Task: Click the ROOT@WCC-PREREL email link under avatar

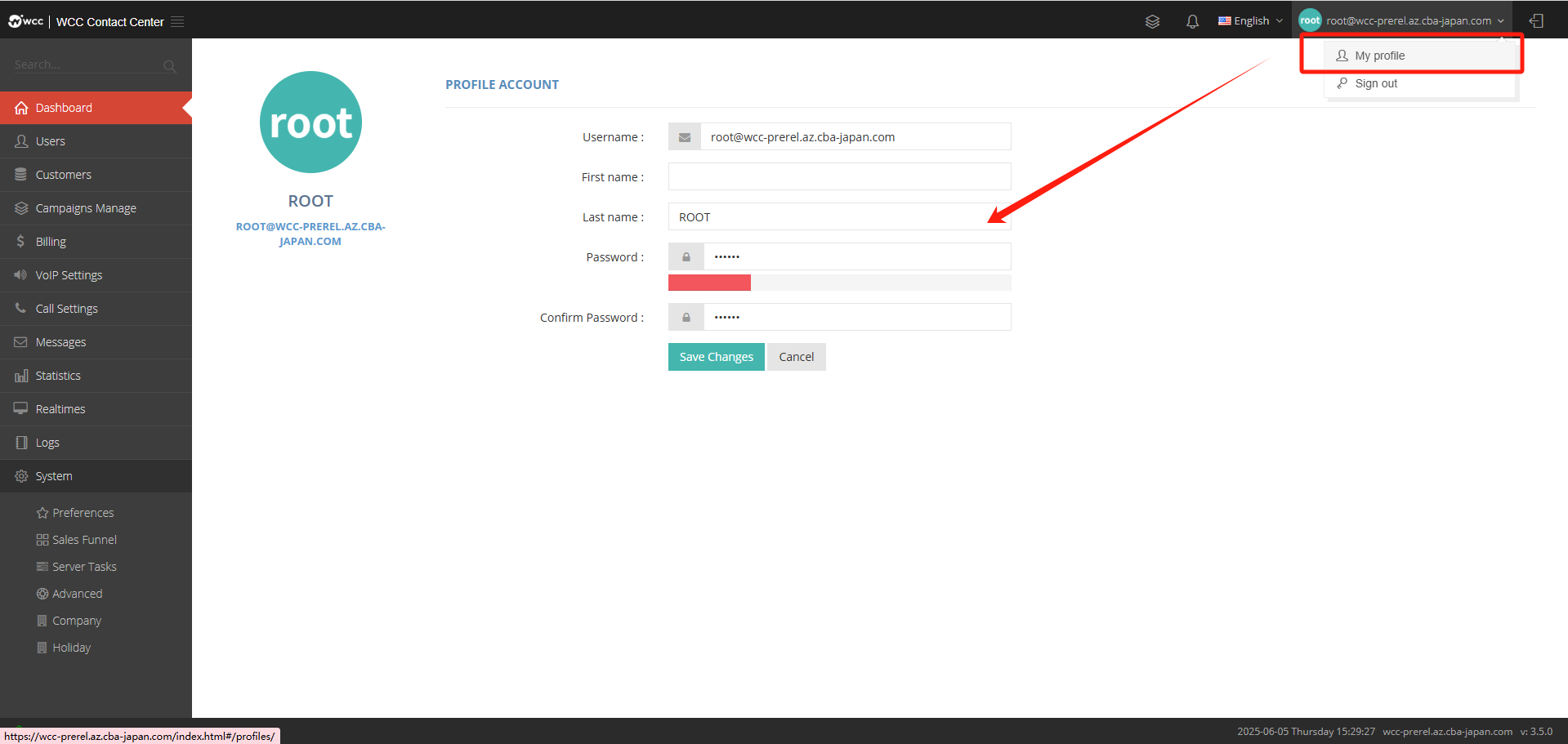Action: (310, 234)
